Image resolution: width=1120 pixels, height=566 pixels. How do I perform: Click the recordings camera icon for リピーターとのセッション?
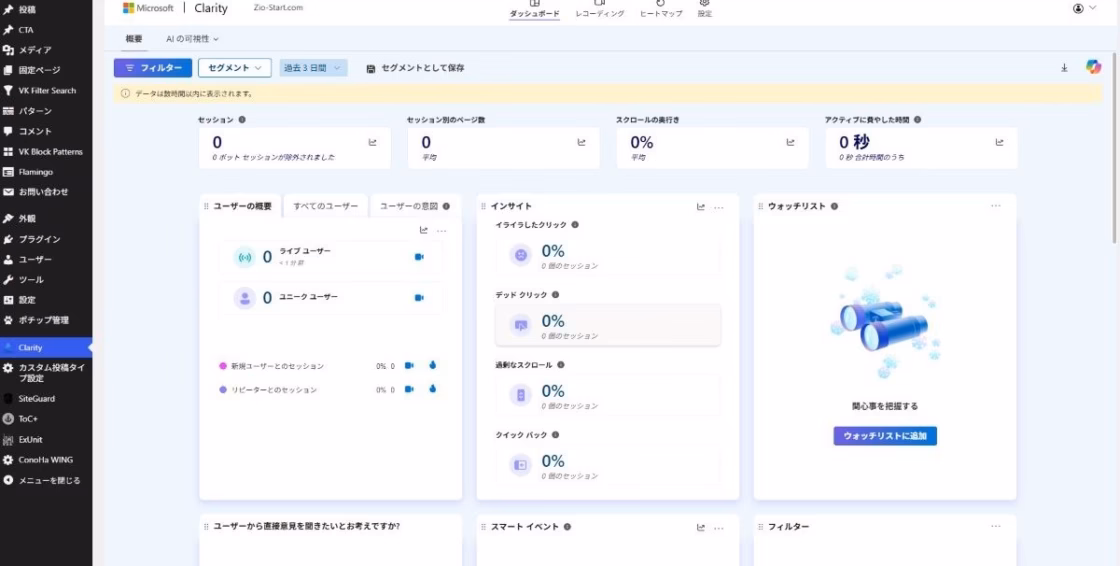coord(409,389)
